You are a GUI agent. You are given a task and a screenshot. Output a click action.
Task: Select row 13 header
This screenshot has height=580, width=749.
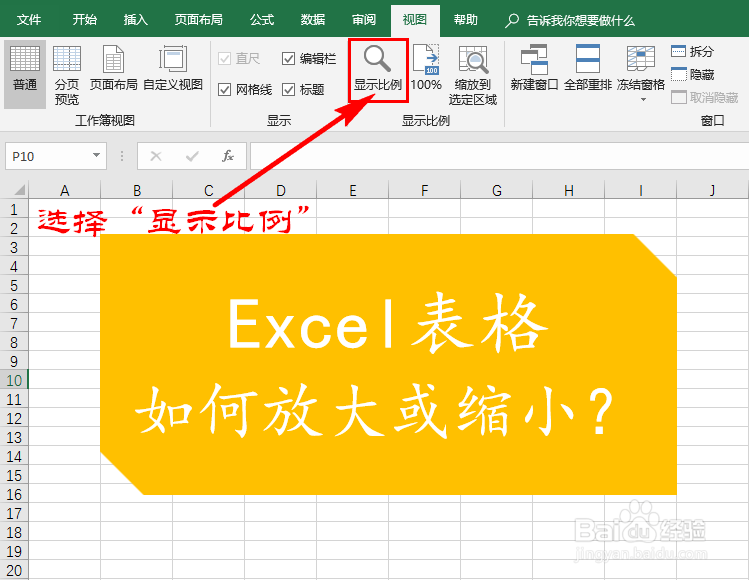tap(14, 437)
